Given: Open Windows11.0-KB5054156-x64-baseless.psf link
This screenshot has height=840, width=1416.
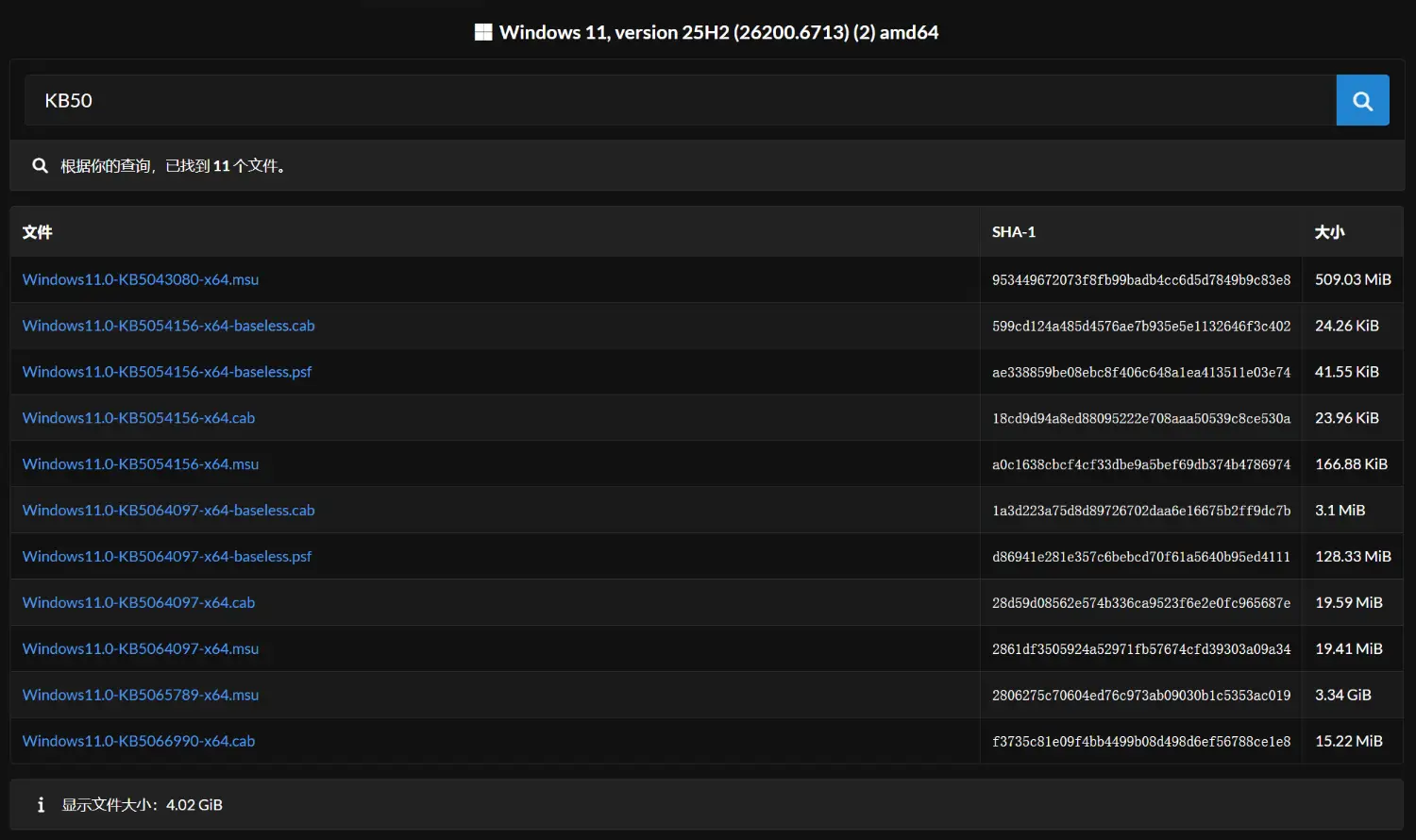Looking at the screenshot, I should pyautogui.click(x=167, y=372).
